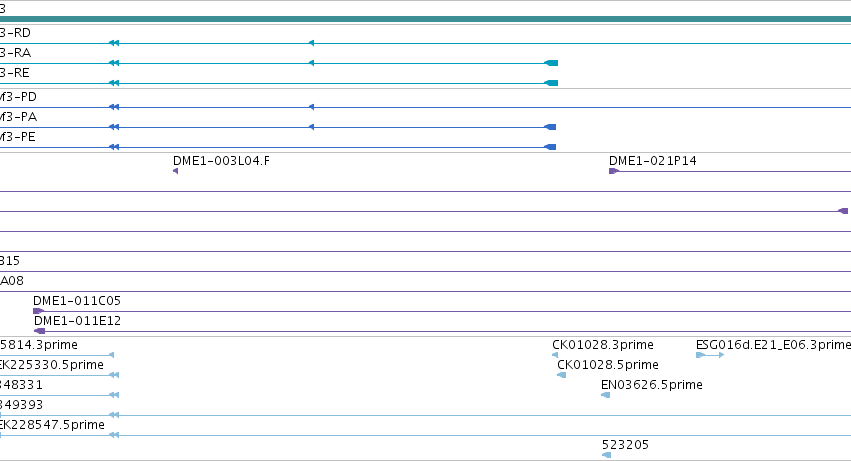Select the DME1-011C05 label
This screenshot has width=851, height=461.
(77, 301)
